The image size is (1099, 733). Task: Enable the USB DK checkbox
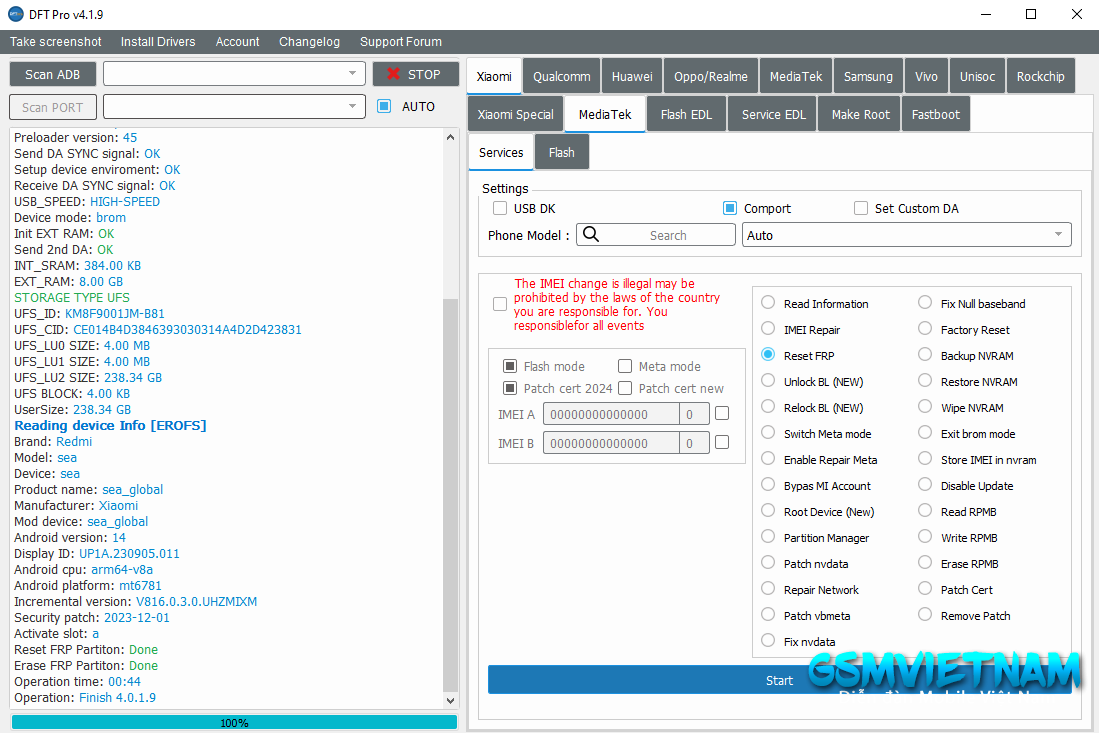coord(500,208)
